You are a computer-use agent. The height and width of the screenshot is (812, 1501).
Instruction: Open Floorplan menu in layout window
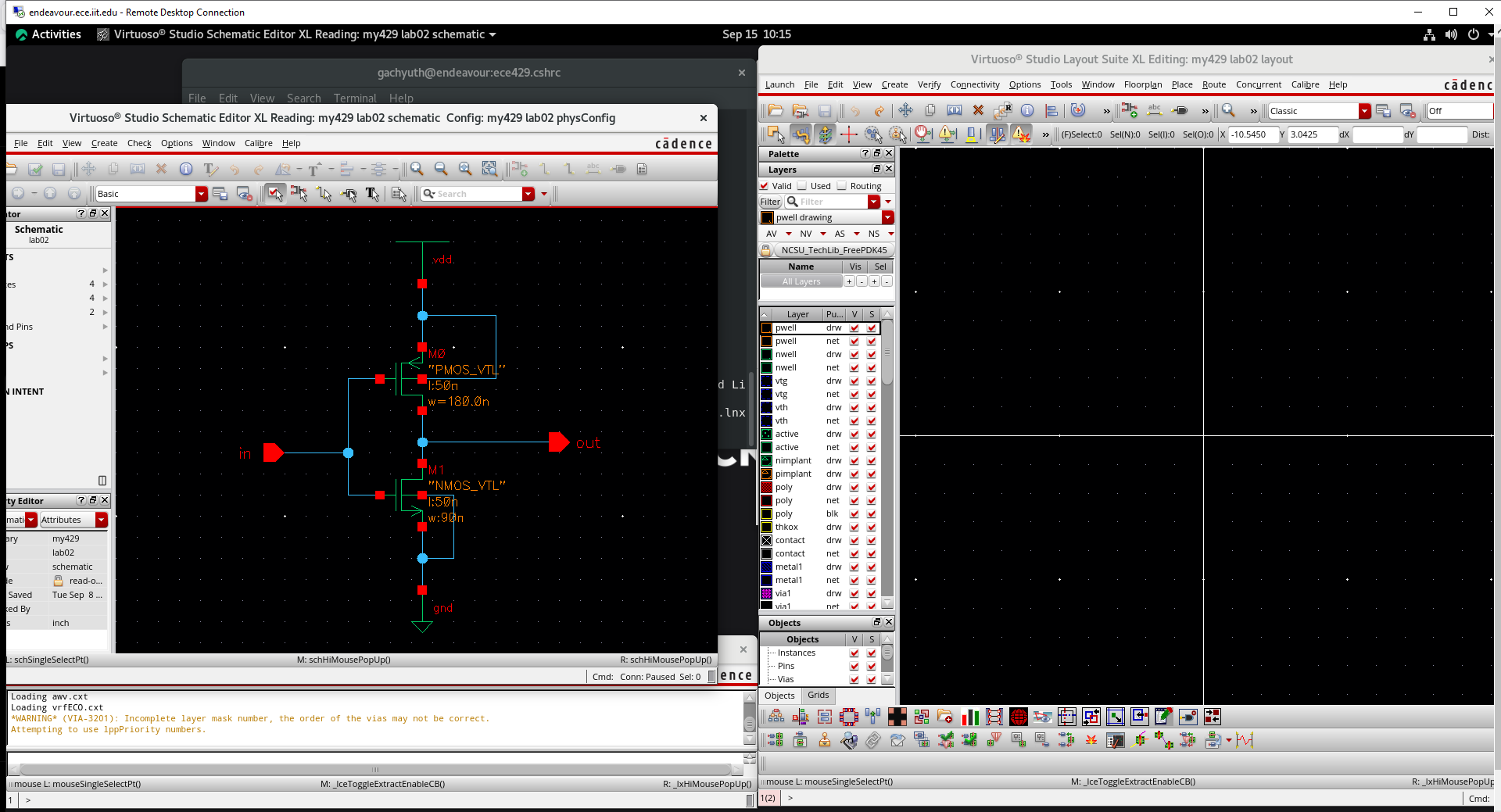(1143, 84)
